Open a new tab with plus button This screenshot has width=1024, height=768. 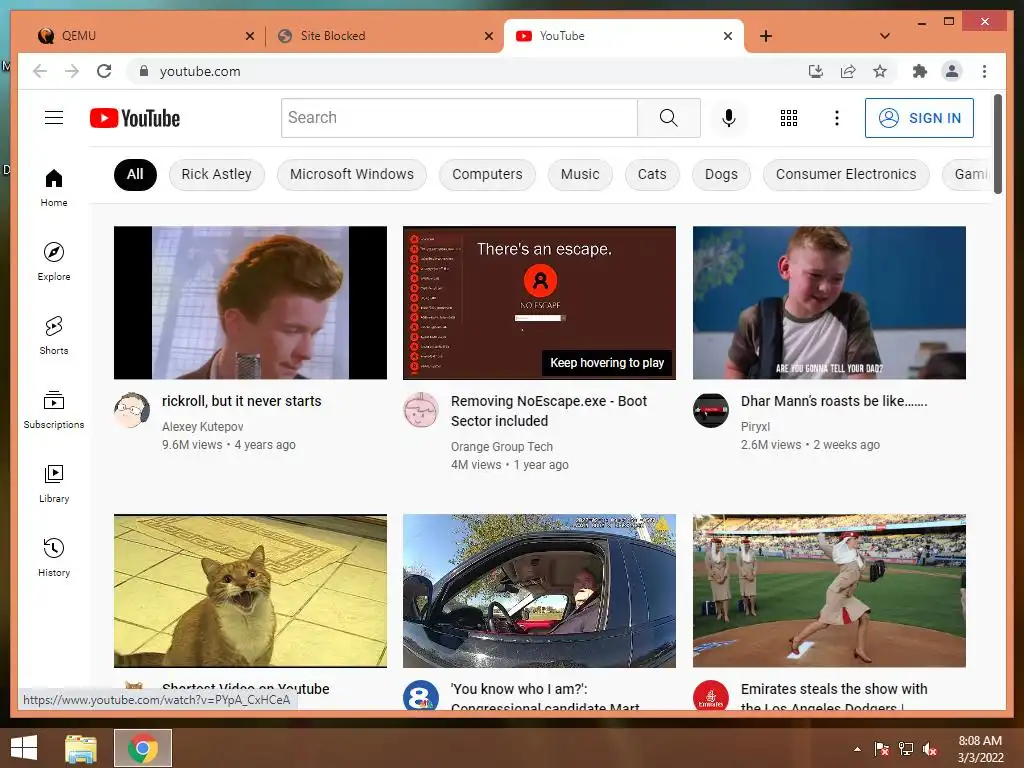(766, 36)
